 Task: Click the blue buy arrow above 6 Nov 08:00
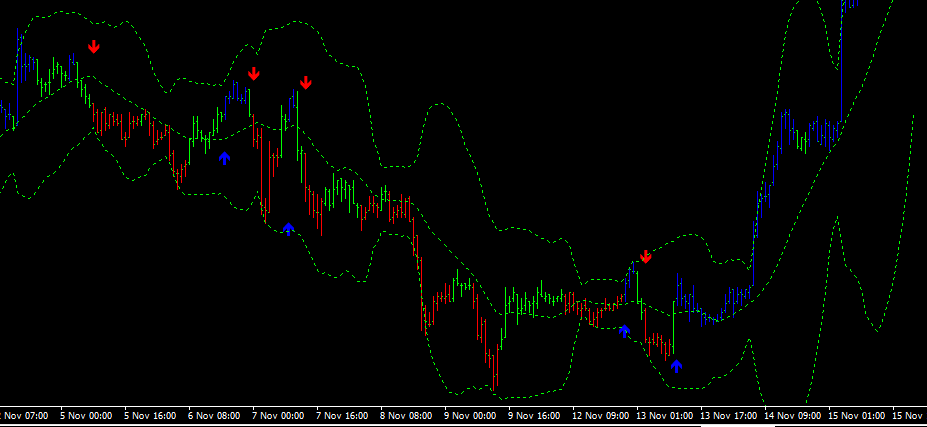click(224, 157)
